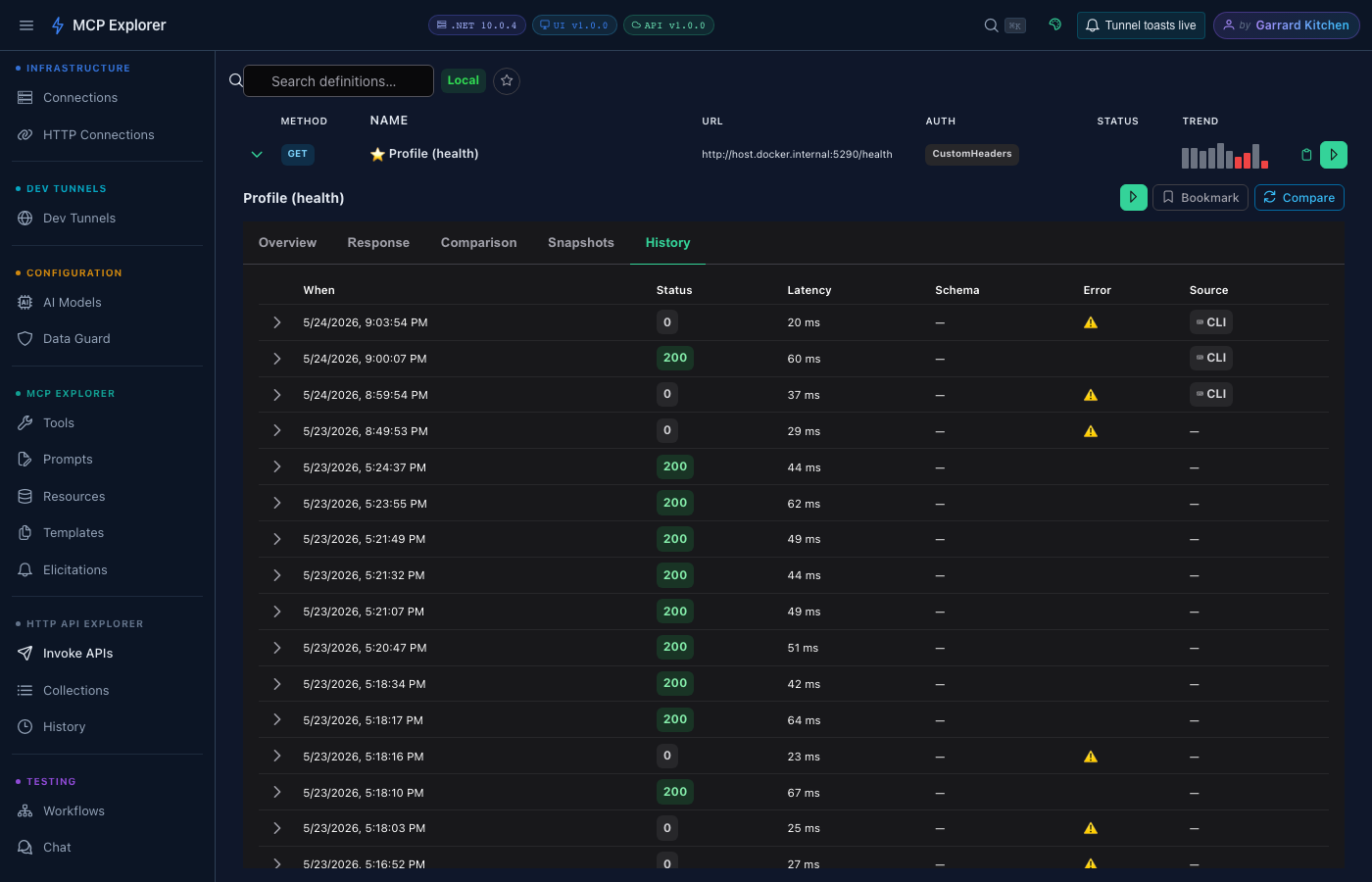Go to Data Guard settings
1372x882 pixels.
pos(76,339)
